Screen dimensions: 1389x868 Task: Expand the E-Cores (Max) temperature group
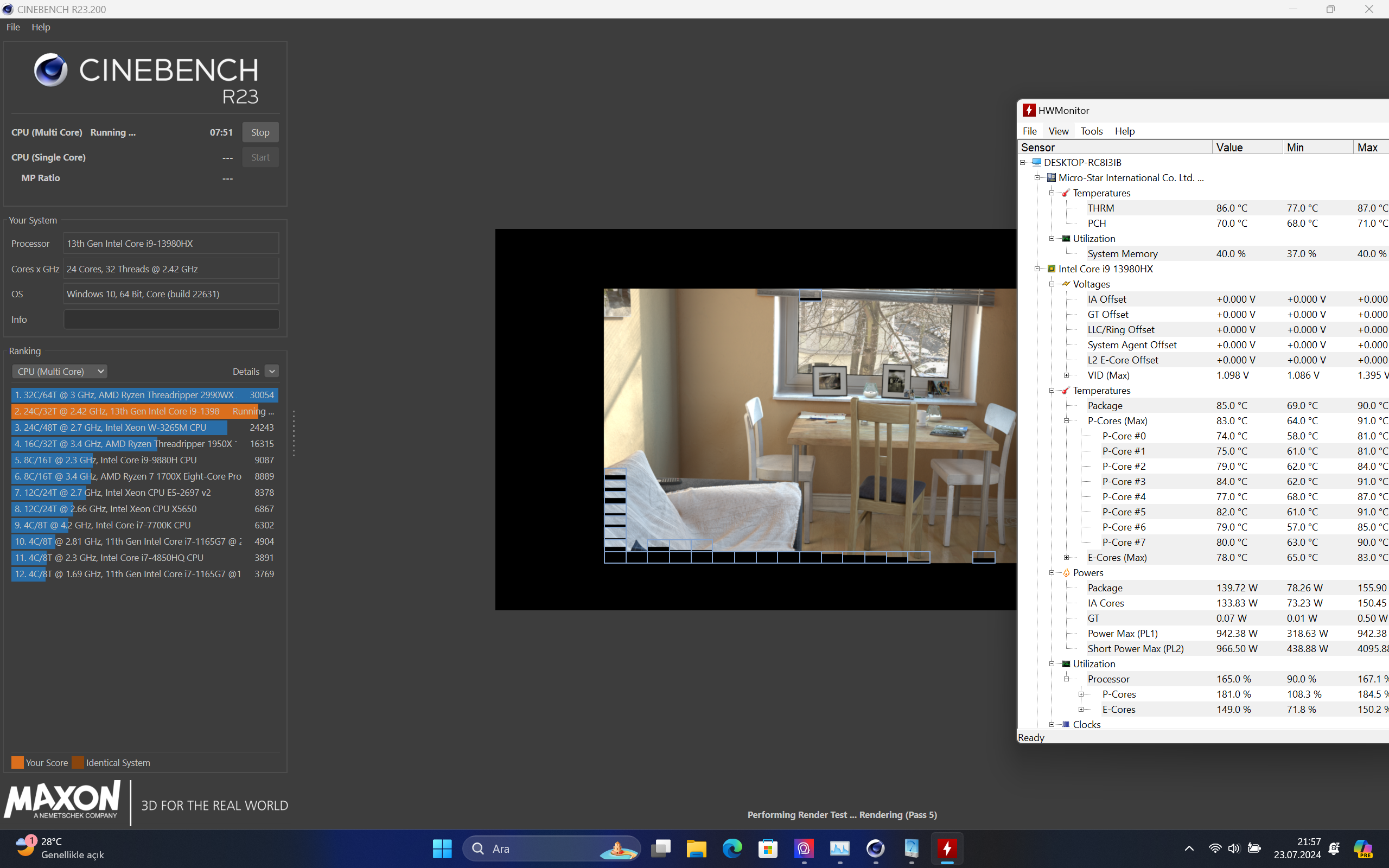(1066, 558)
